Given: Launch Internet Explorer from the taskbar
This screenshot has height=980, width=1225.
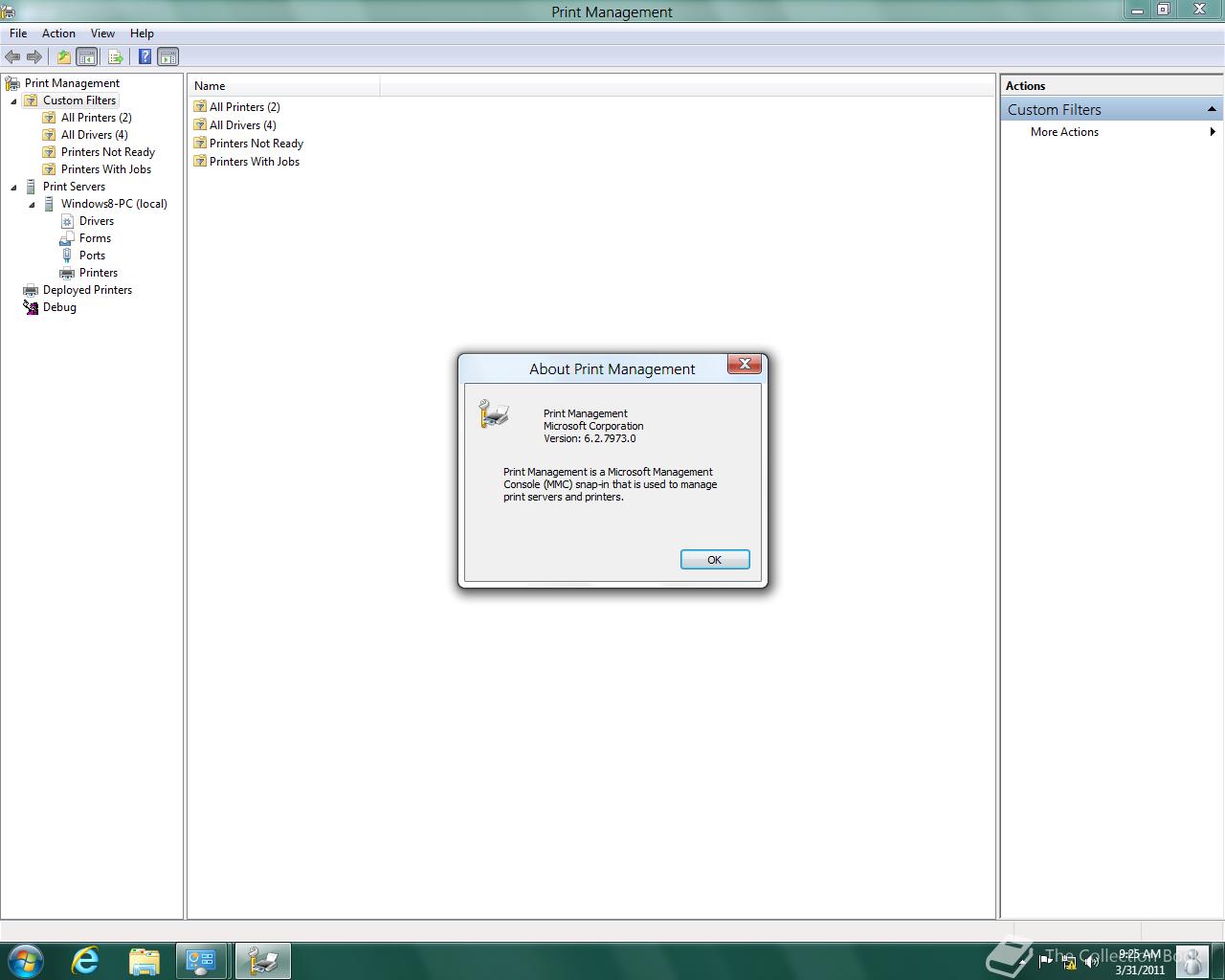Looking at the screenshot, I should coord(86,961).
